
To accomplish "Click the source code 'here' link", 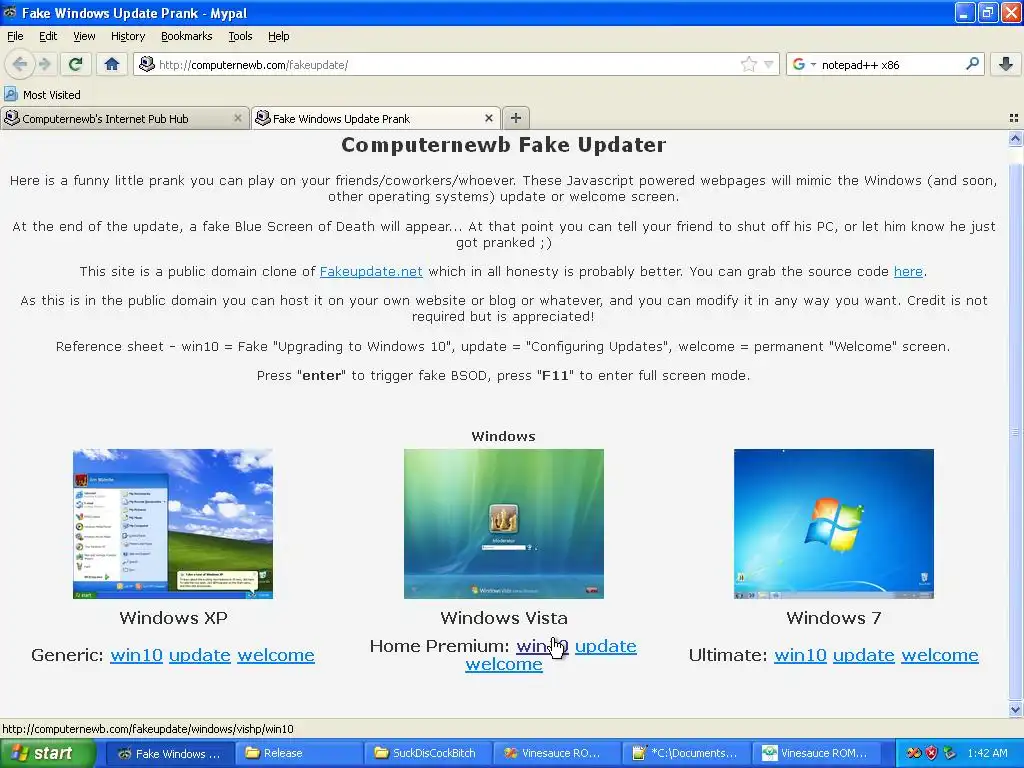I will pos(908,272).
